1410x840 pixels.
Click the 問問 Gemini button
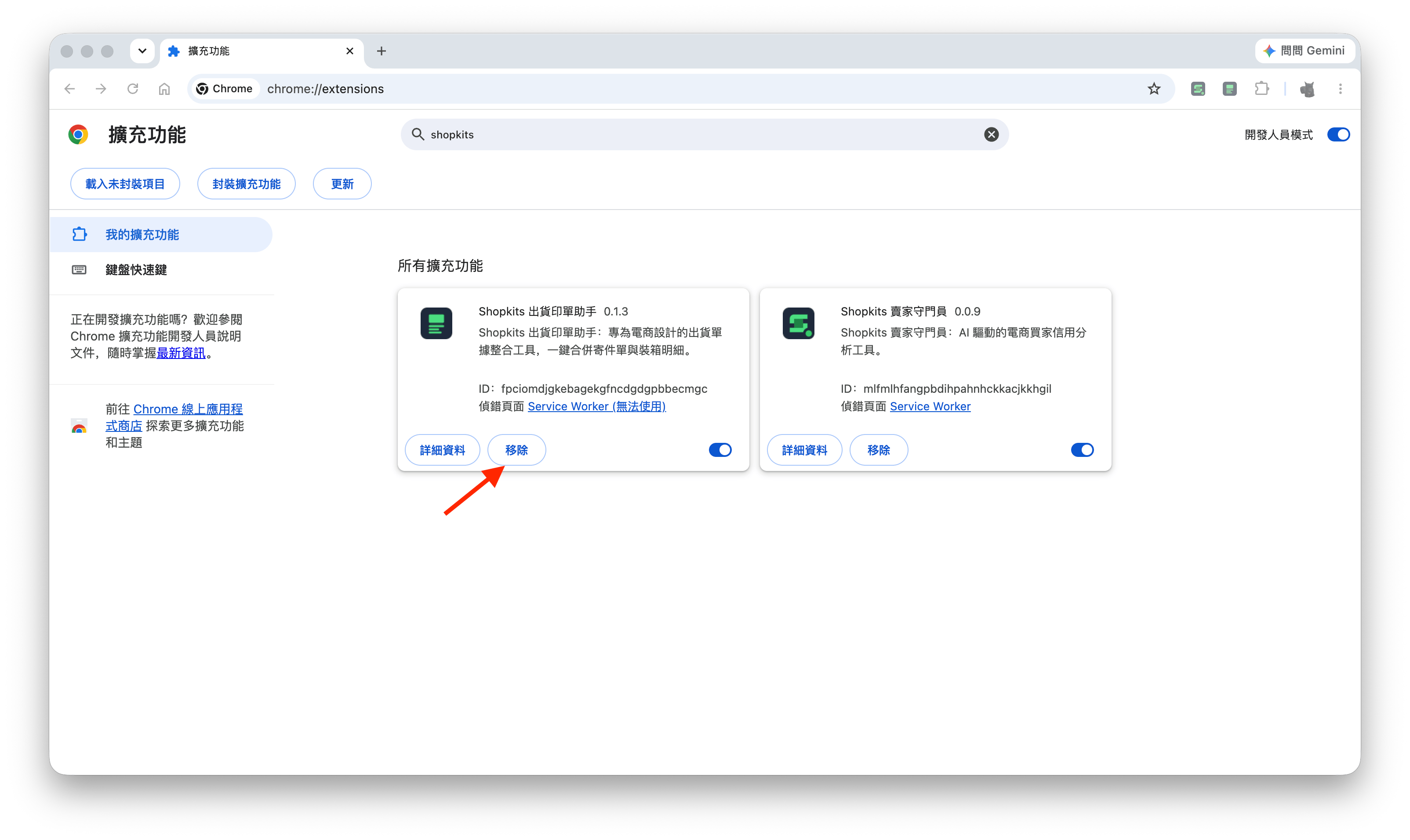[x=1305, y=51]
